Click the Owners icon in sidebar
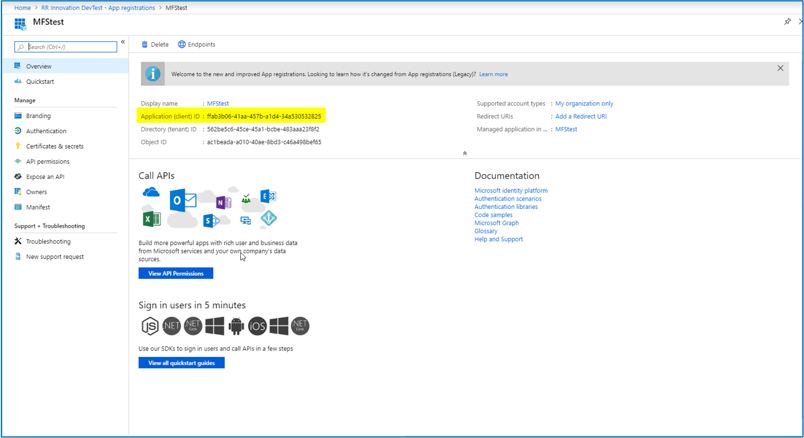 point(18,191)
